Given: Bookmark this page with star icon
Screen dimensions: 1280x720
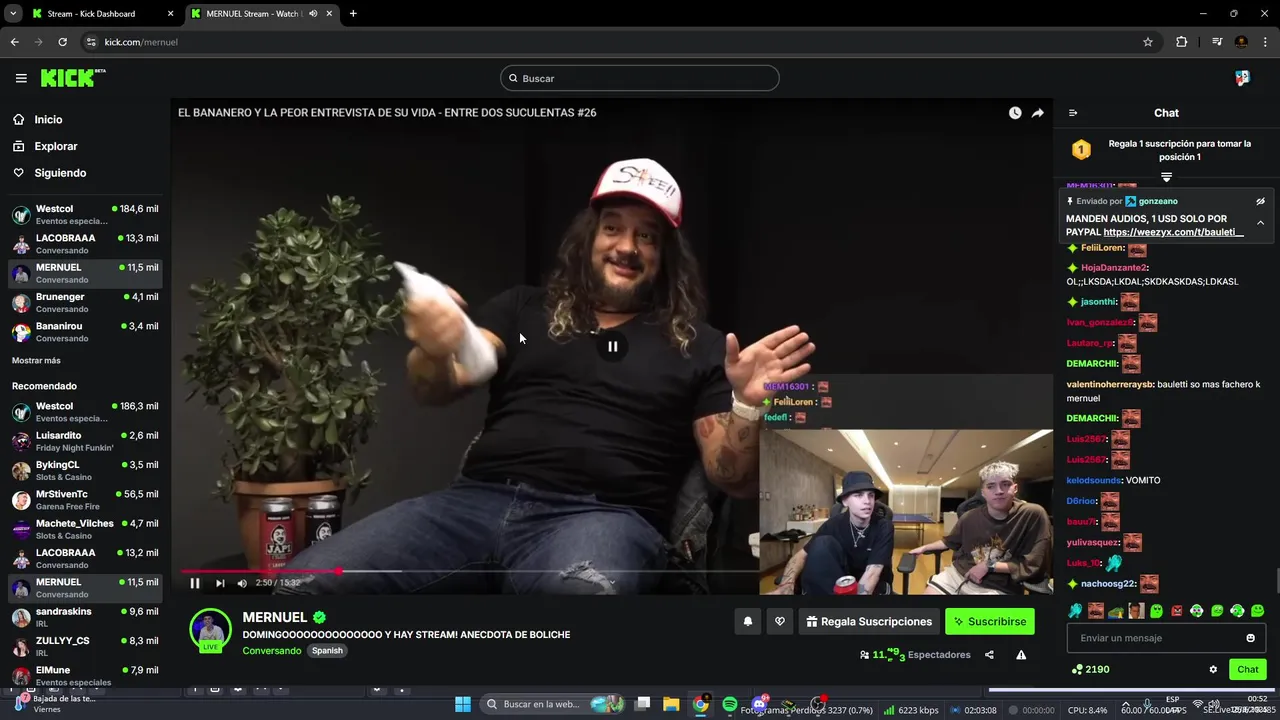Looking at the screenshot, I should pyautogui.click(x=1148, y=42).
